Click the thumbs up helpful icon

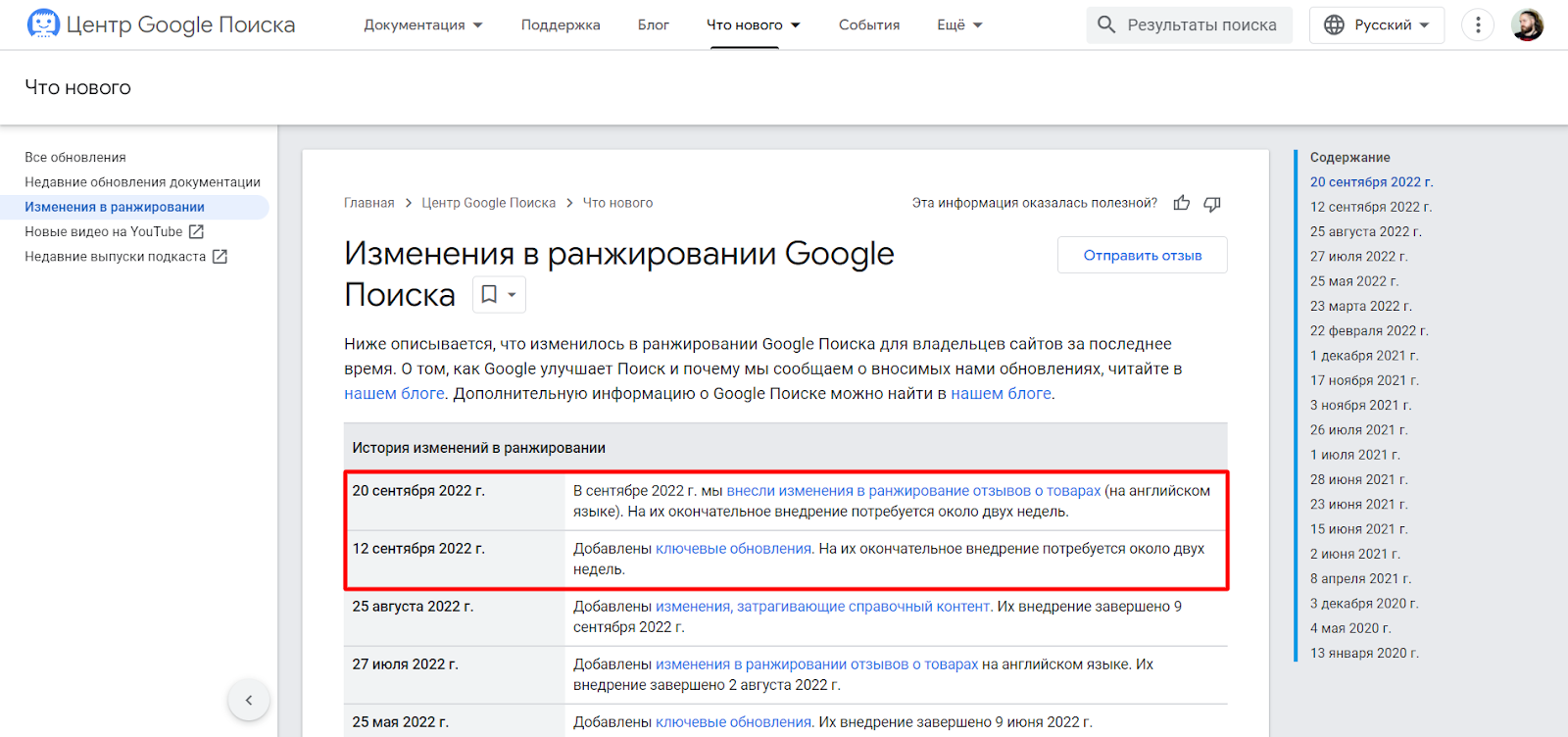[1182, 203]
